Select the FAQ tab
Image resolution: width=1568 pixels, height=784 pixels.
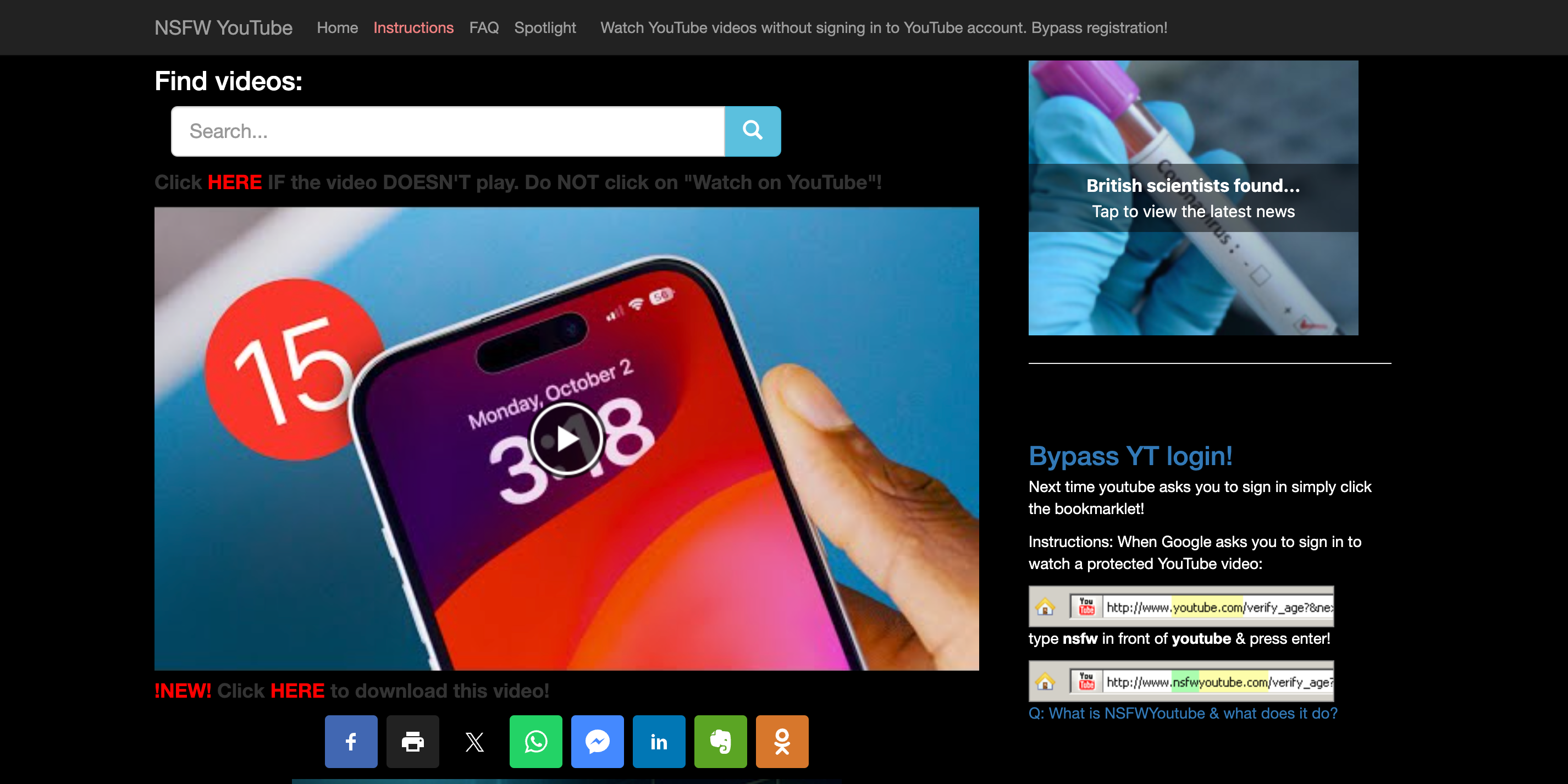coord(483,28)
